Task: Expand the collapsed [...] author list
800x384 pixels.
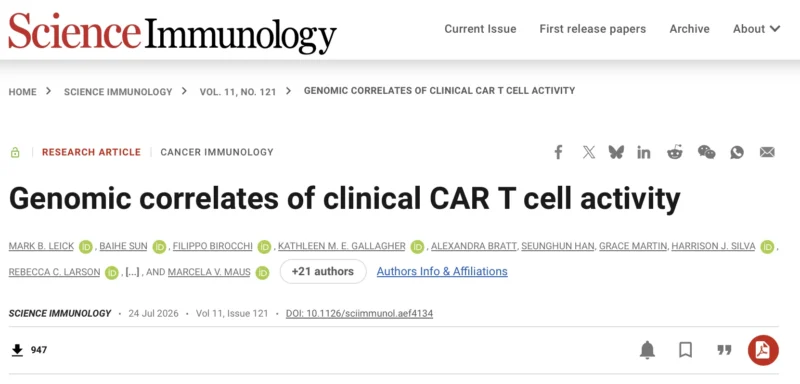Action: pyautogui.click(x=132, y=272)
